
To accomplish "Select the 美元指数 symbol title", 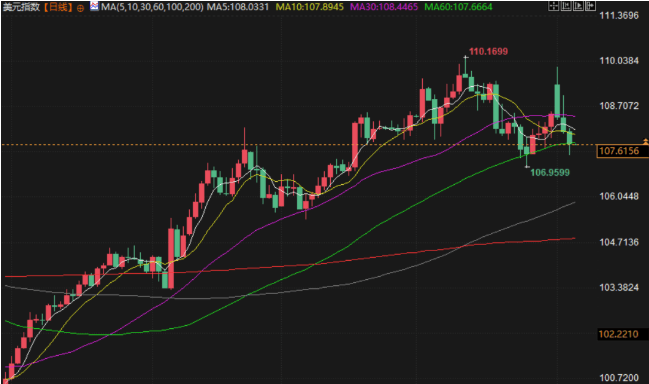I will (x=21, y=7).
